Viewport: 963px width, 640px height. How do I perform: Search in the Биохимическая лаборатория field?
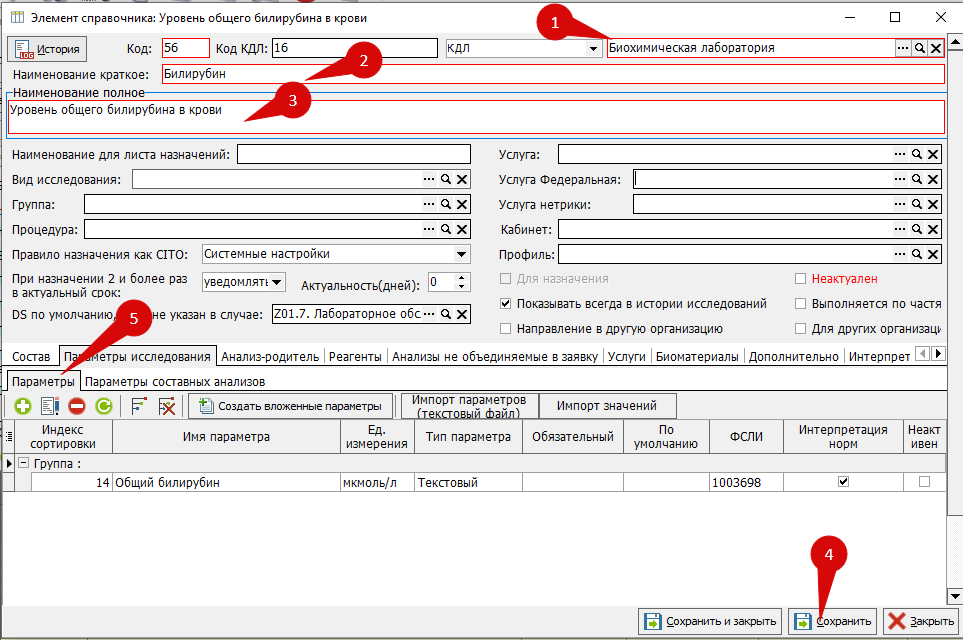[919, 48]
